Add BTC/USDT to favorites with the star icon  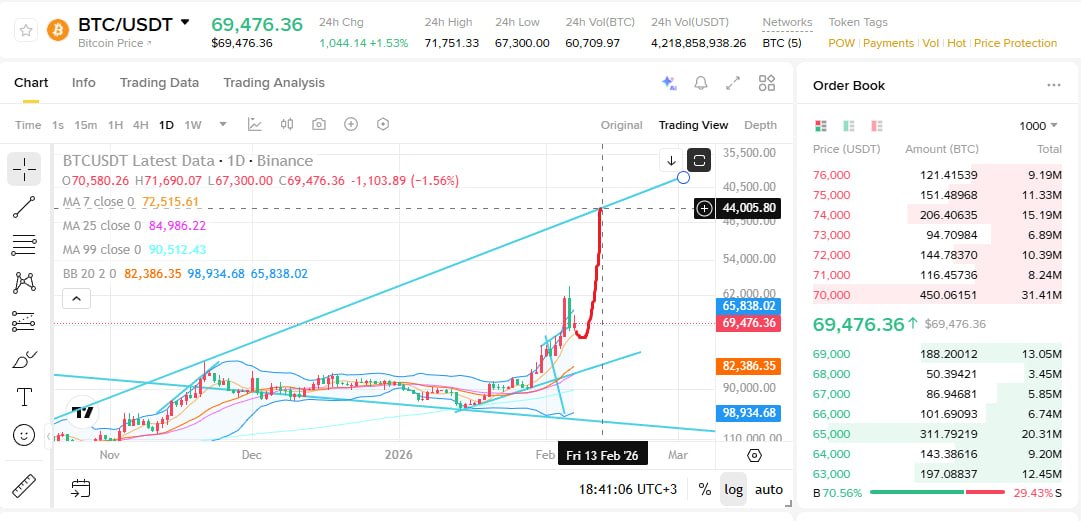point(26,31)
